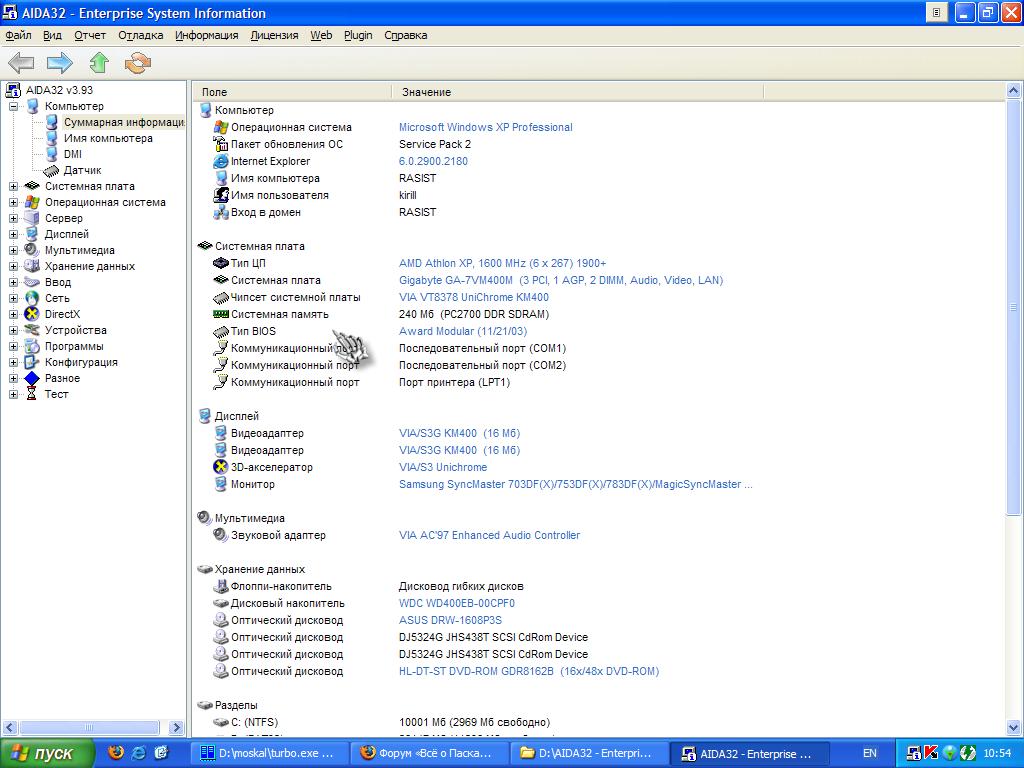Select Имя компьютера in the tree
Screen dimensions: 1024x768
tap(108, 138)
